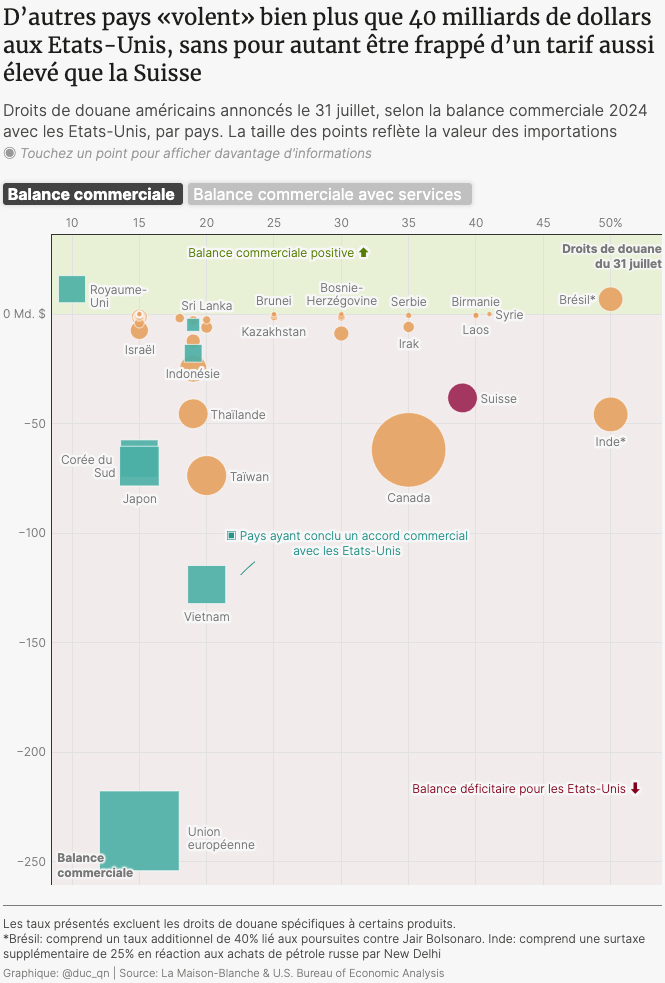This screenshot has height=983, width=665.
Task: Click the Indonésie square marker
Action: [193, 353]
